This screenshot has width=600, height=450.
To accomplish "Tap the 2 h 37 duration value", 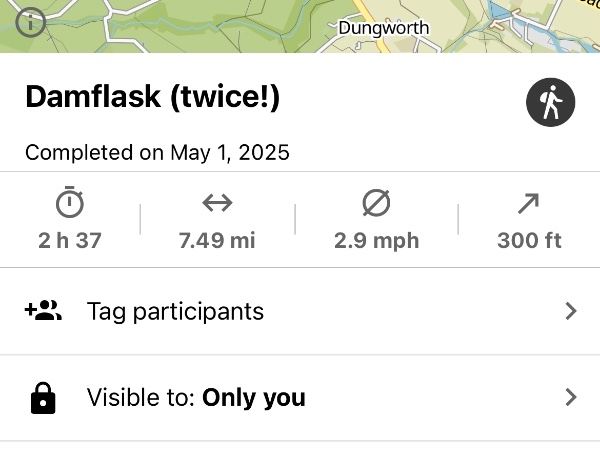I will pos(70,241).
